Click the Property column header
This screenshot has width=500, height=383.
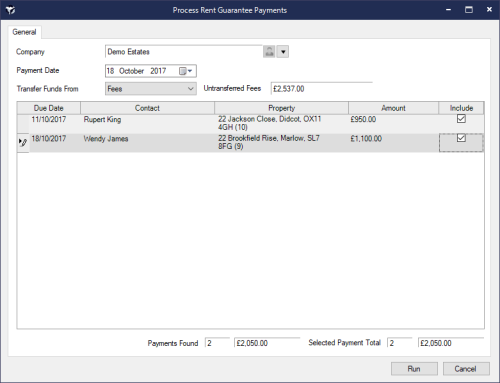pos(282,108)
